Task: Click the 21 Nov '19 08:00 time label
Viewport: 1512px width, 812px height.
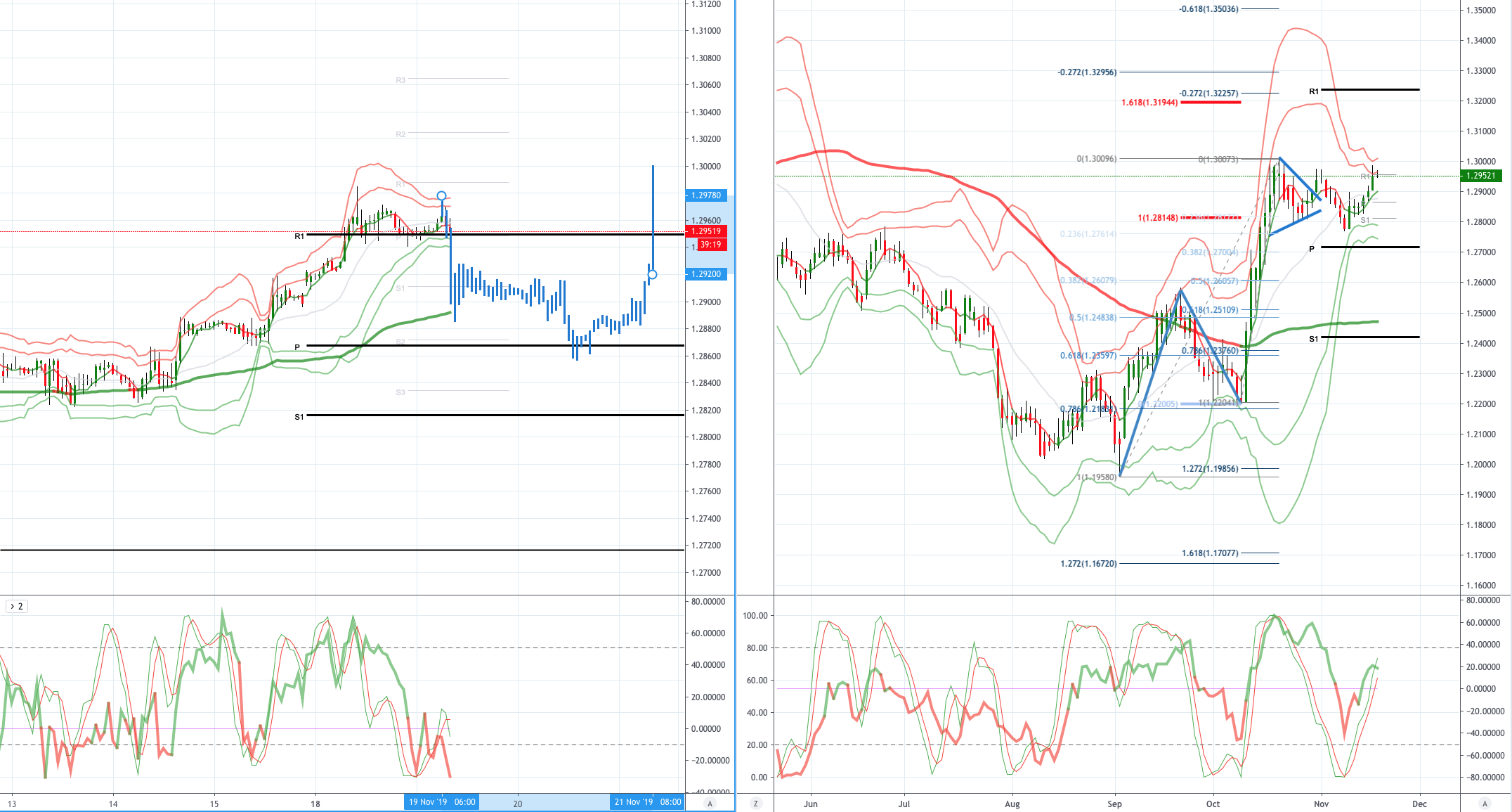Action: pos(647,802)
